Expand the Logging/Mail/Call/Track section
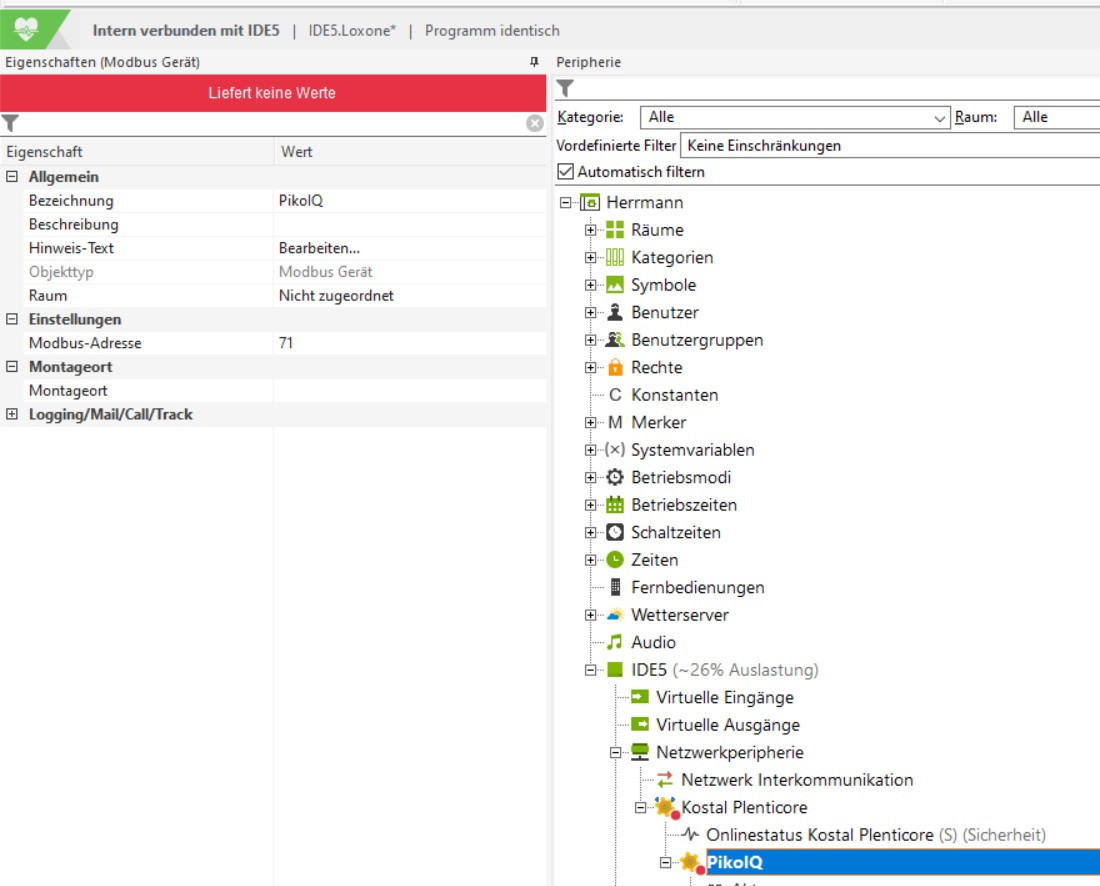The image size is (1100, 886). pos(12,415)
